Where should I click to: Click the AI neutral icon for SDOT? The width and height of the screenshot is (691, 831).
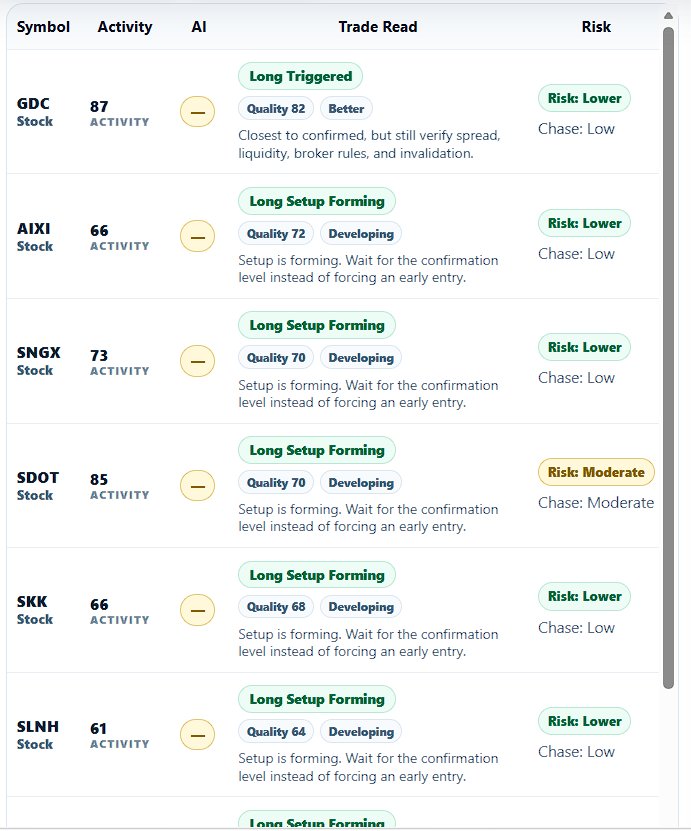[x=198, y=486]
